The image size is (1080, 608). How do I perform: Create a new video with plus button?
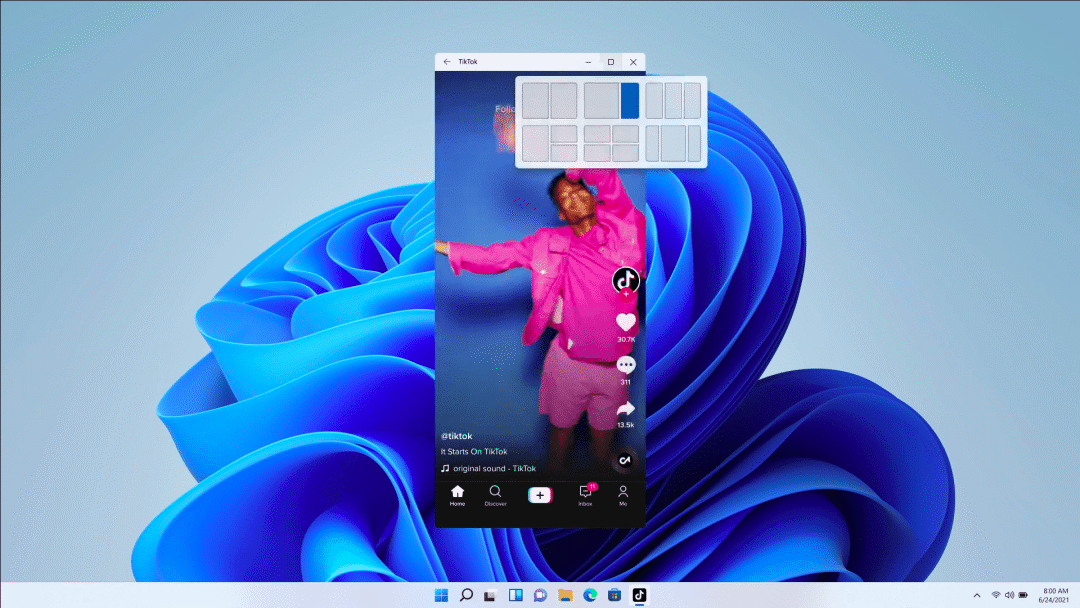[540, 494]
